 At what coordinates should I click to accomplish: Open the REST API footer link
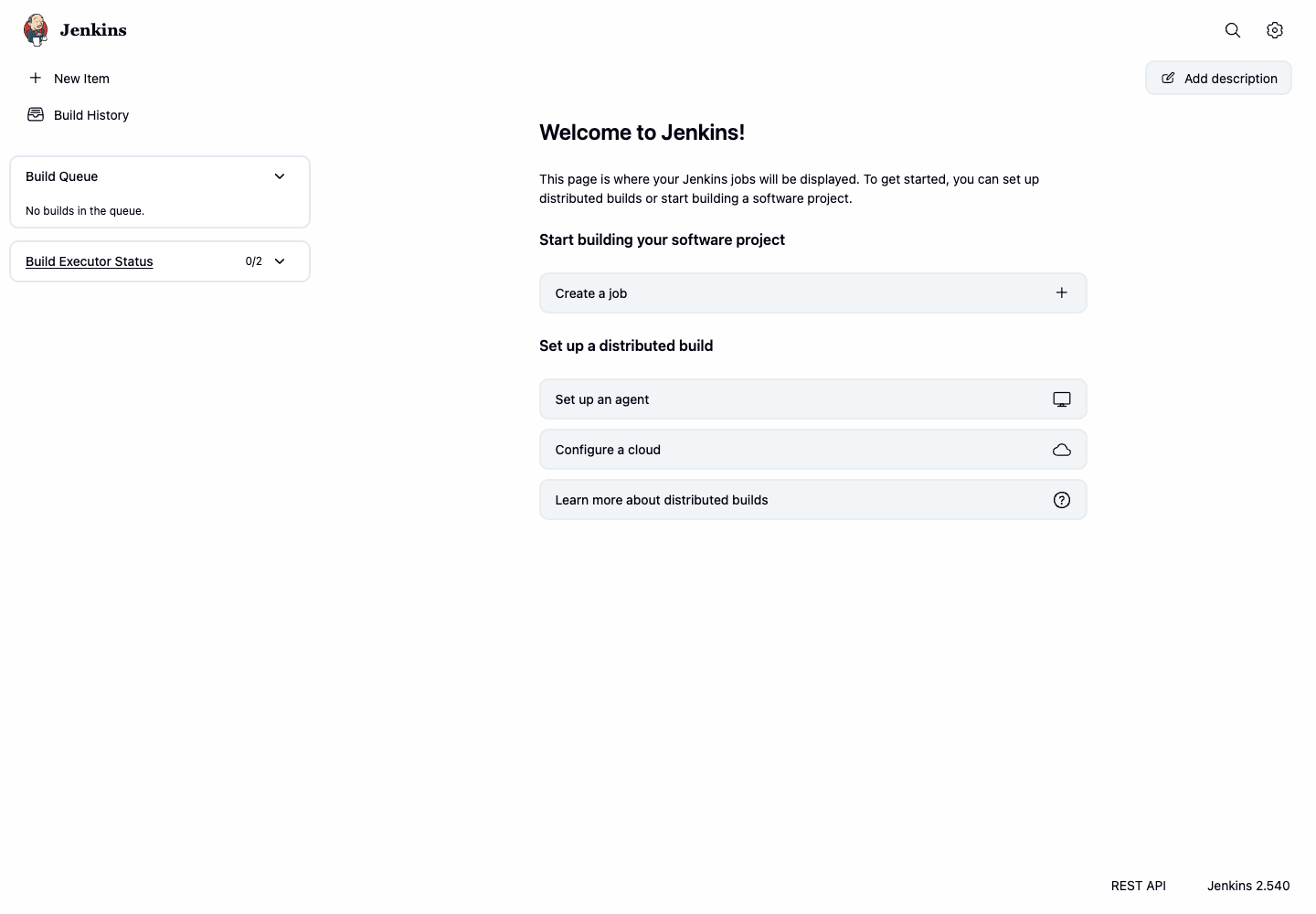1139,886
